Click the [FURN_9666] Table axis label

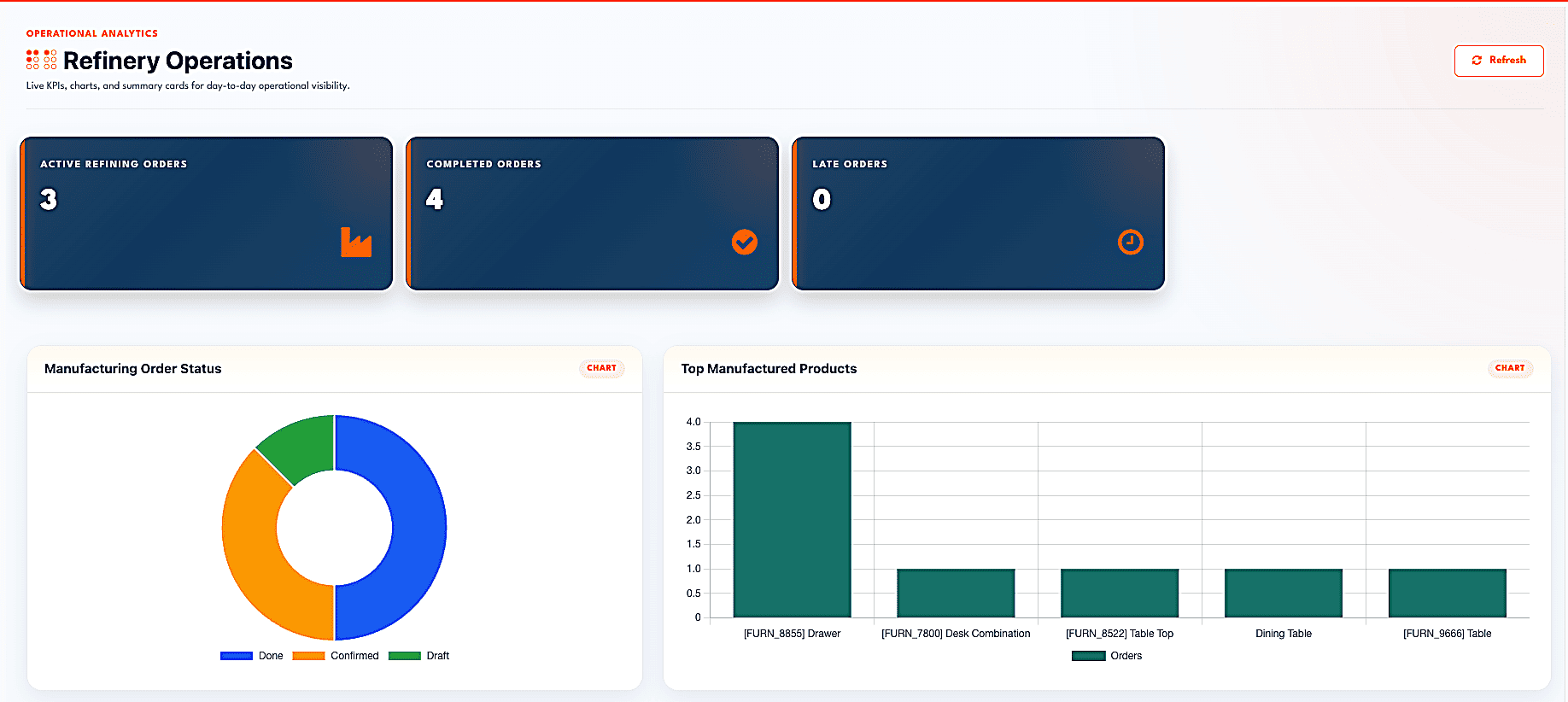pos(1448,634)
